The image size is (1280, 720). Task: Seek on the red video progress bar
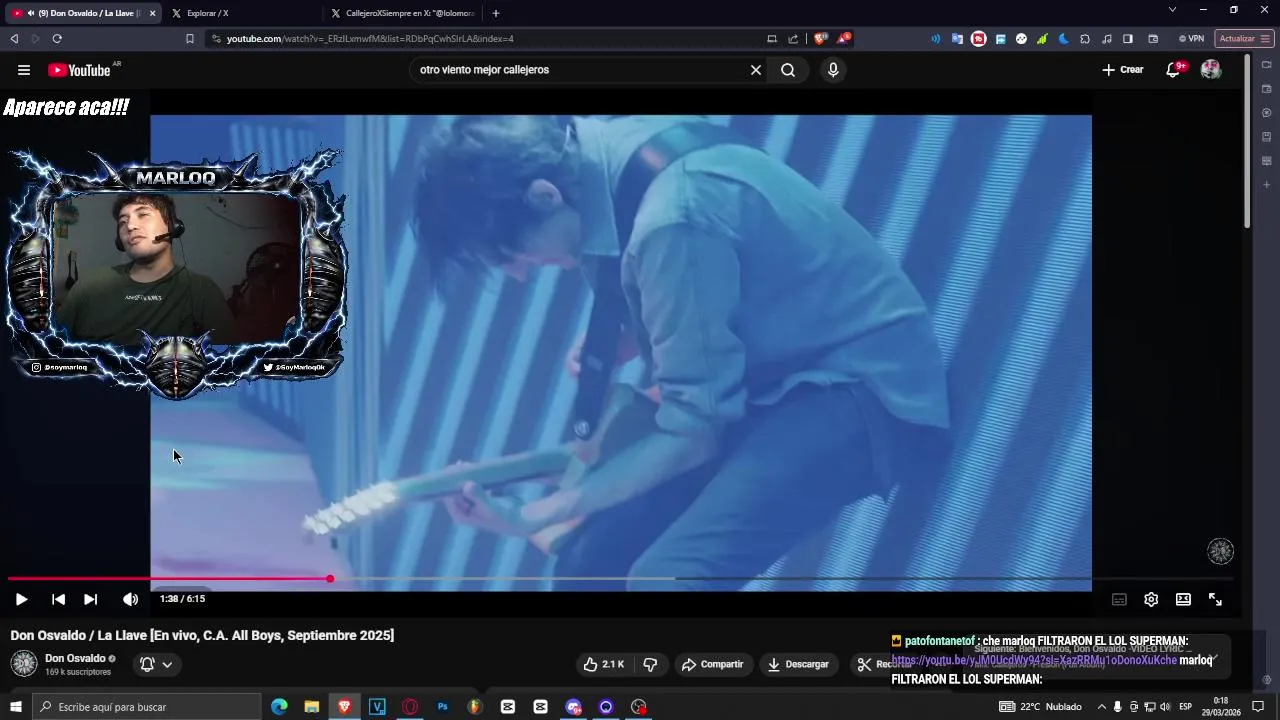tap(620, 579)
